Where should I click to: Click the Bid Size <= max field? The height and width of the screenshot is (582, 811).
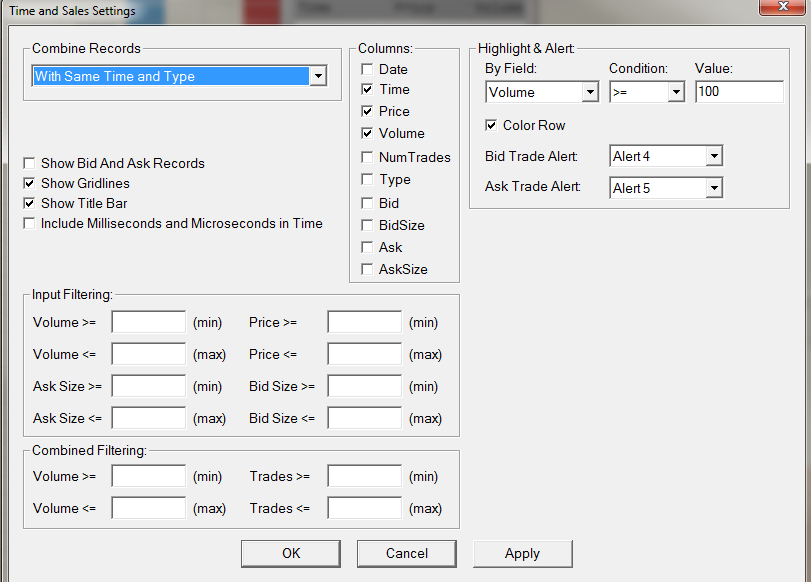pos(365,418)
